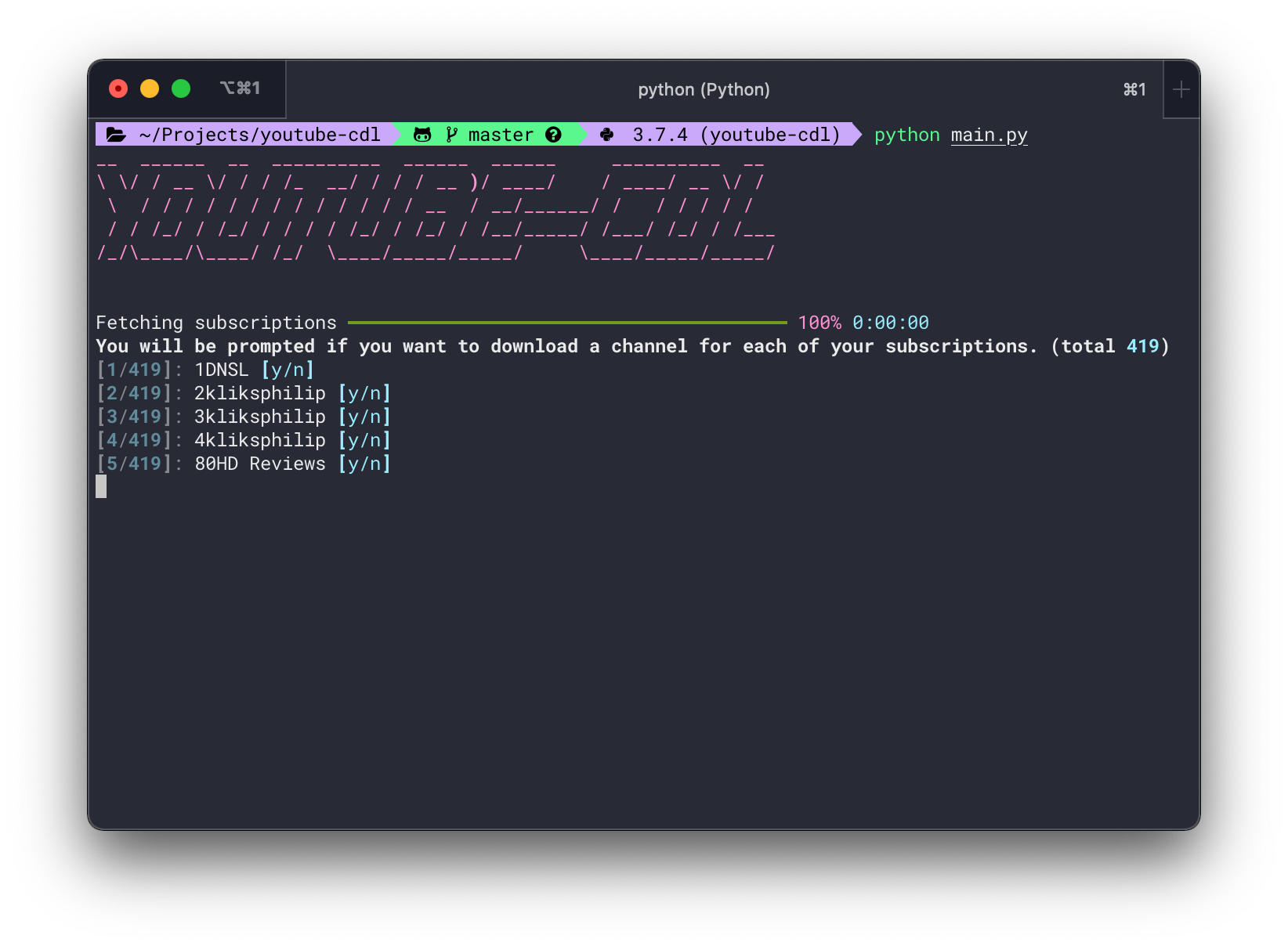Select the [y/n] prompt after 1DNSL
This screenshot has width=1288, height=946.
click(x=287, y=369)
